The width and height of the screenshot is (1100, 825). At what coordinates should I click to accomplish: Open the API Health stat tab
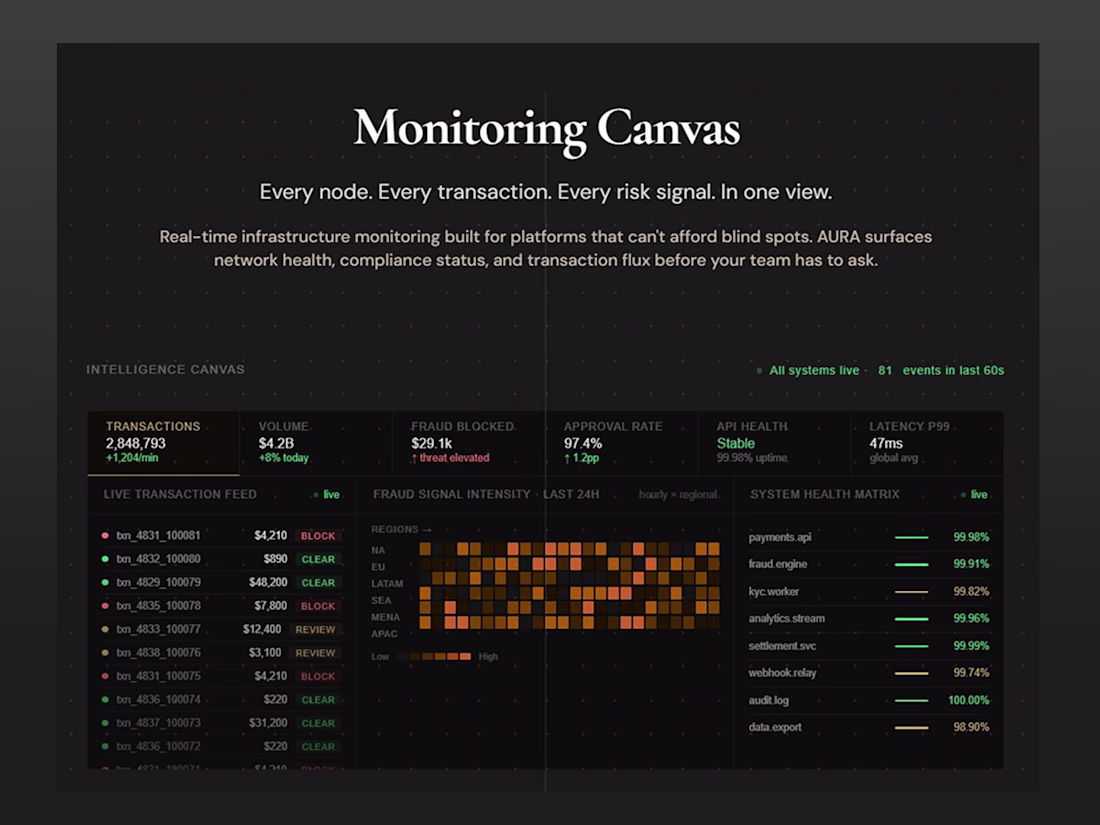774,443
